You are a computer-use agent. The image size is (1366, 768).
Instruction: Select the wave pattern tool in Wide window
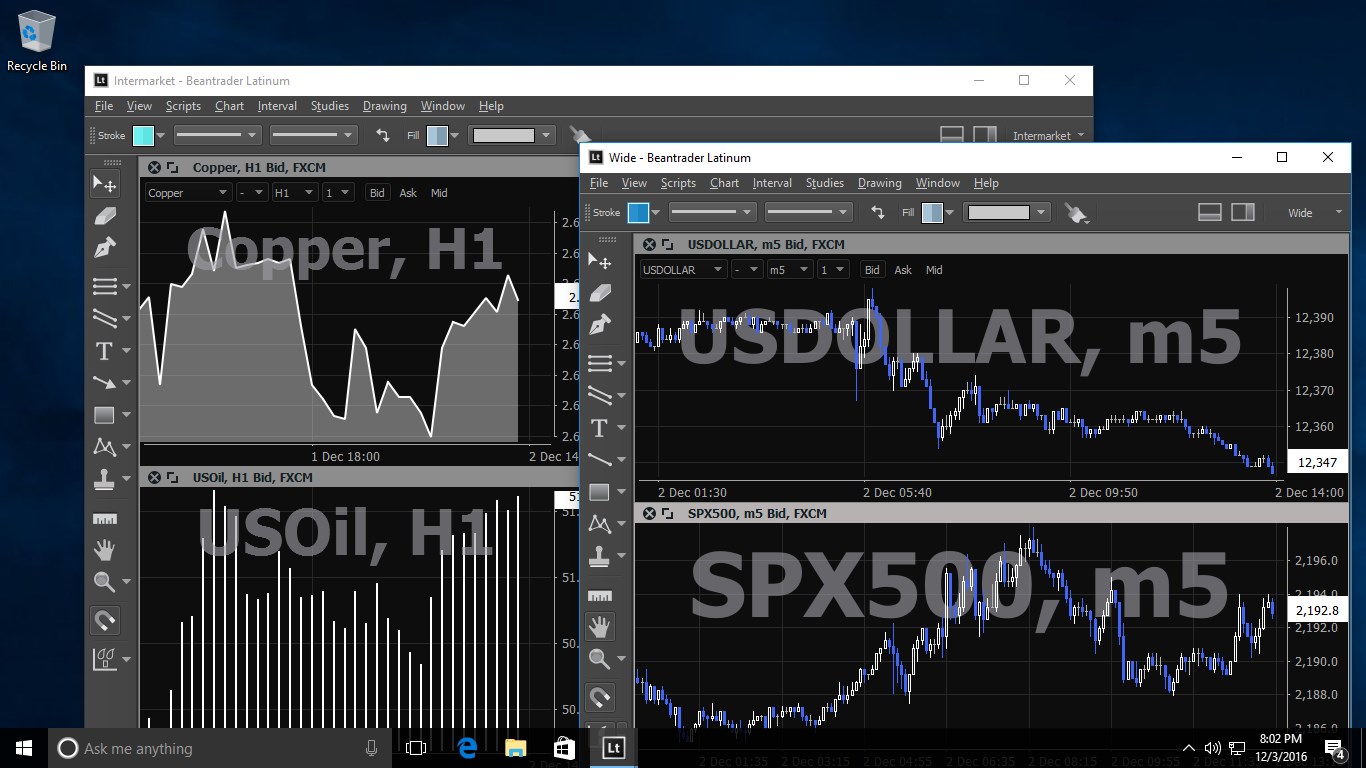(x=599, y=524)
